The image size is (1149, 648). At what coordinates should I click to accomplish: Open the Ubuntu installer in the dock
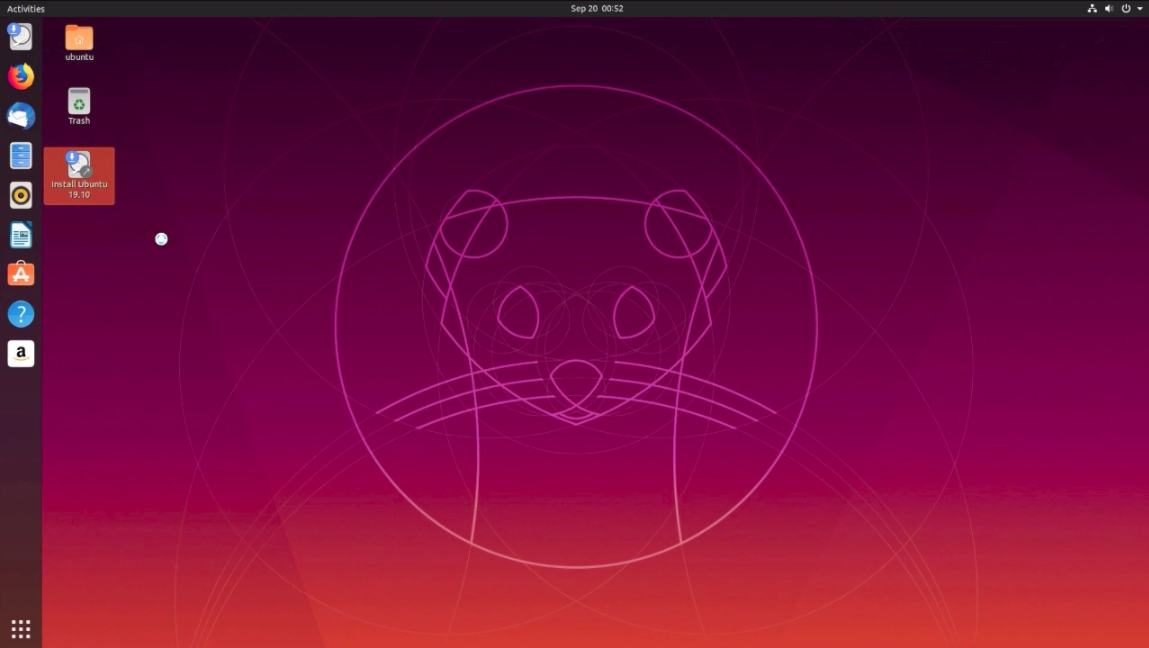[x=21, y=36]
